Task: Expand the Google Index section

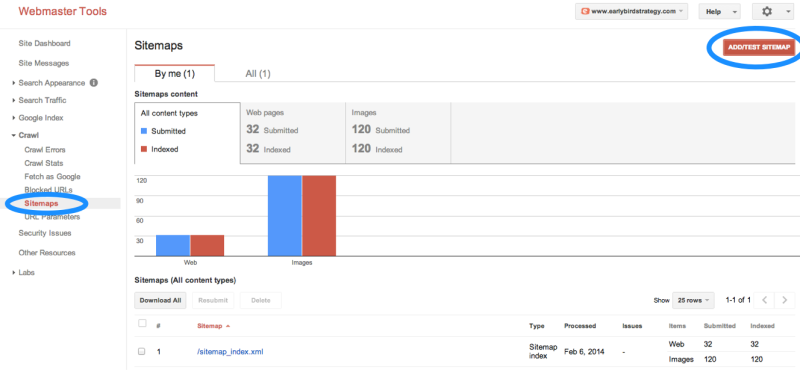Action: click(14, 118)
